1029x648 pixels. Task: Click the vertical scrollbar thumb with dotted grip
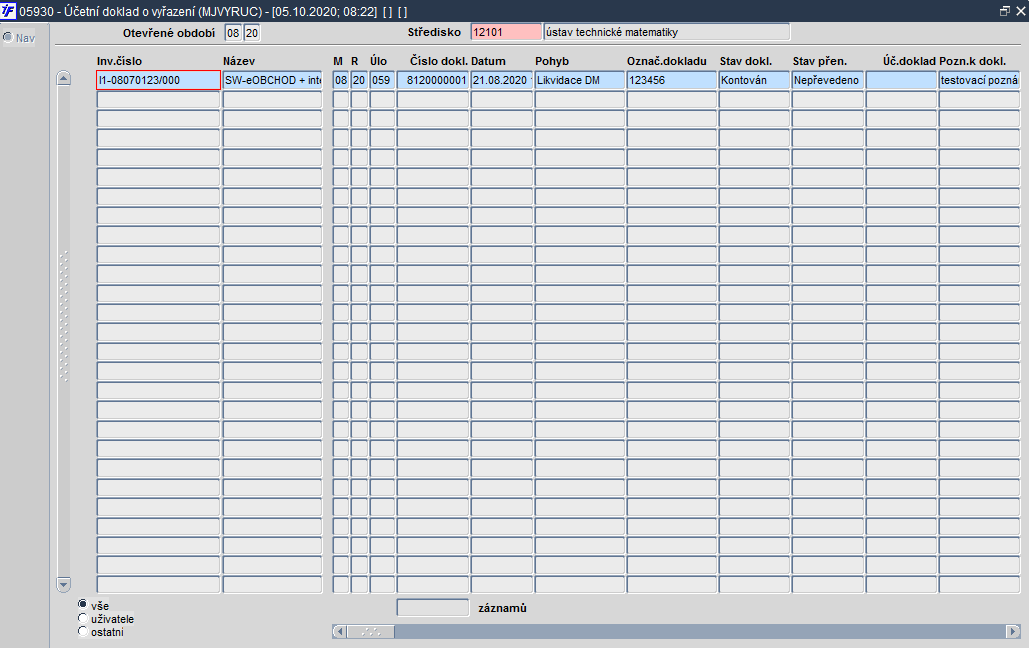pyautogui.click(x=64, y=316)
